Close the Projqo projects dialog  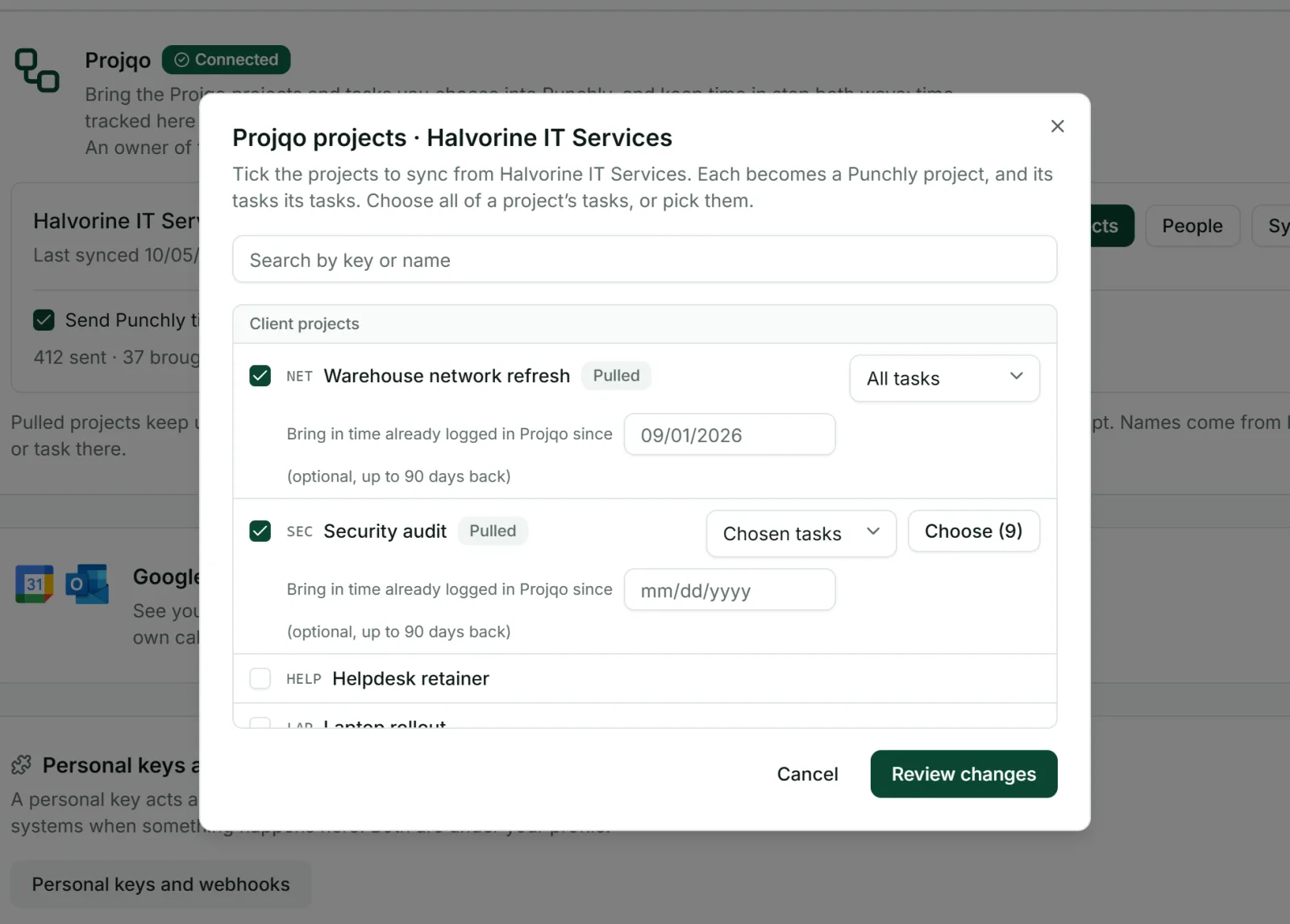click(1057, 126)
